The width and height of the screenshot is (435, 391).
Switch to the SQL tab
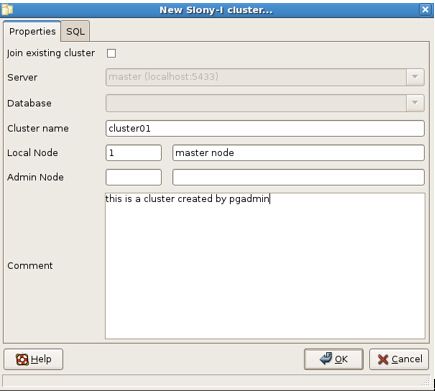75,31
